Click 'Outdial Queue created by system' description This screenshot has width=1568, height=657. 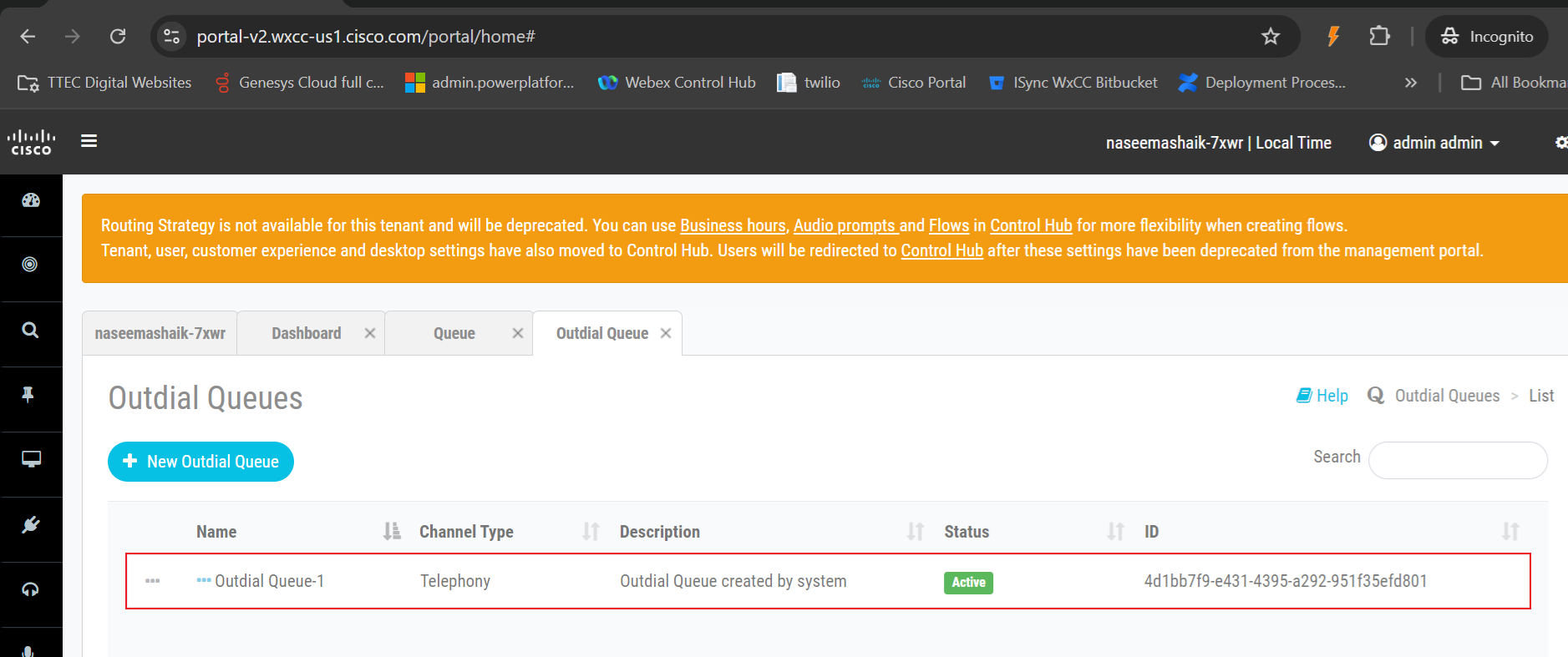[733, 581]
